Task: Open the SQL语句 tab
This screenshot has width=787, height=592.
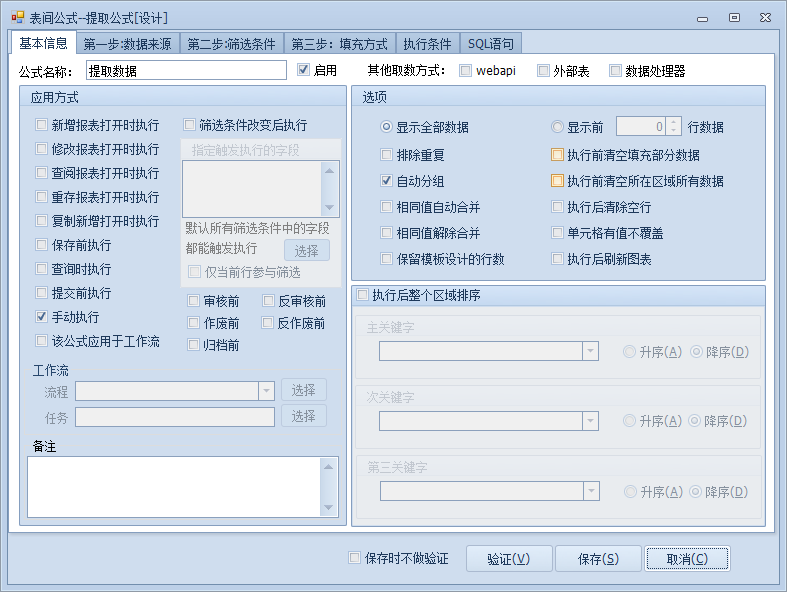Action: tap(491, 44)
